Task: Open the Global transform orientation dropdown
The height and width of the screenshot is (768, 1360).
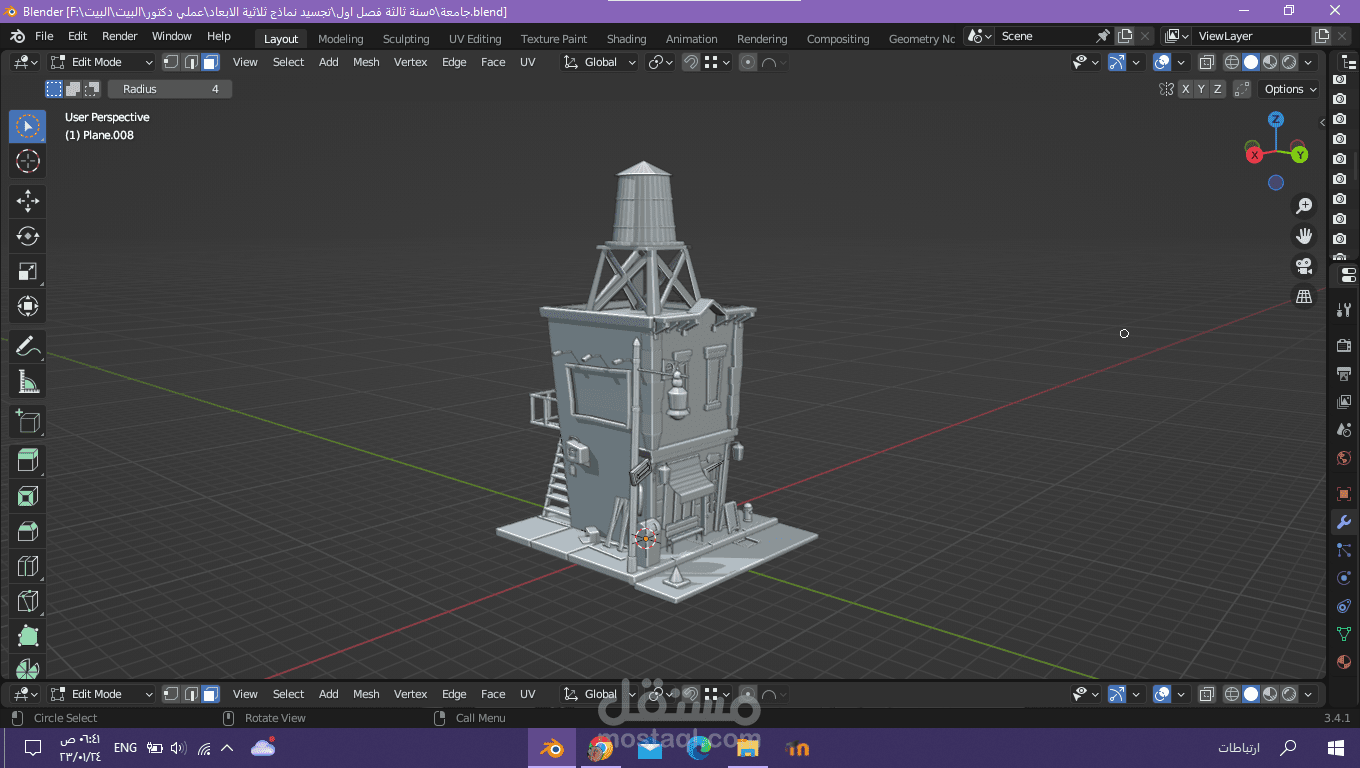Action: 600,62
